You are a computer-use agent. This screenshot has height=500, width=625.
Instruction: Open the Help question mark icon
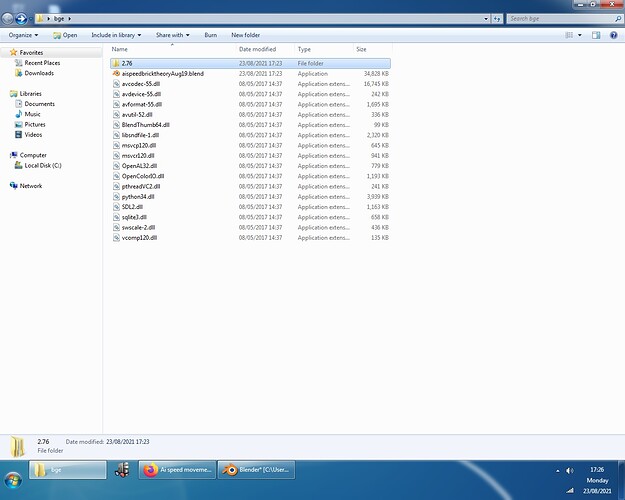coord(613,35)
